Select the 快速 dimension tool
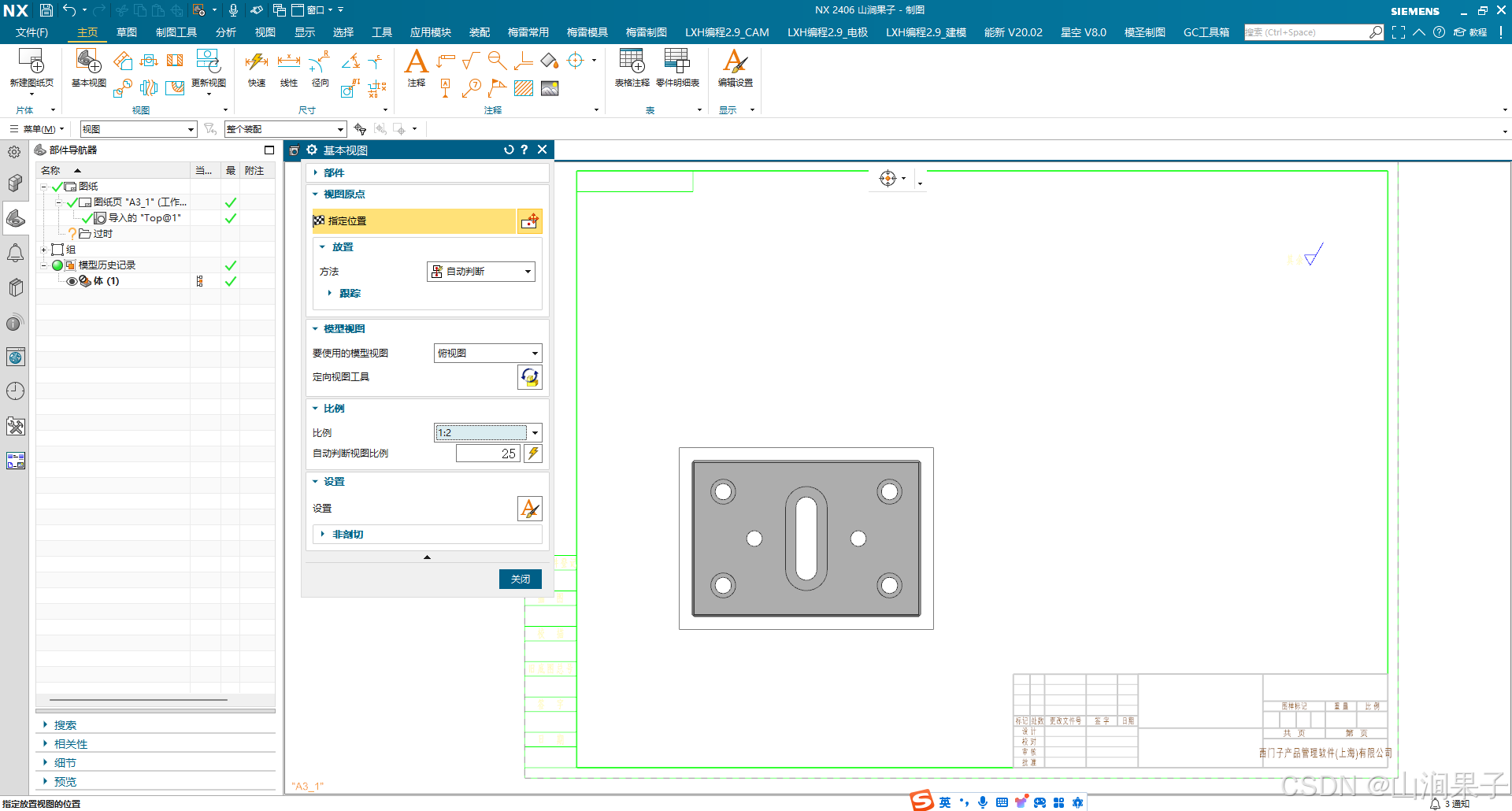1512x811 pixels. tap(257, 61)
